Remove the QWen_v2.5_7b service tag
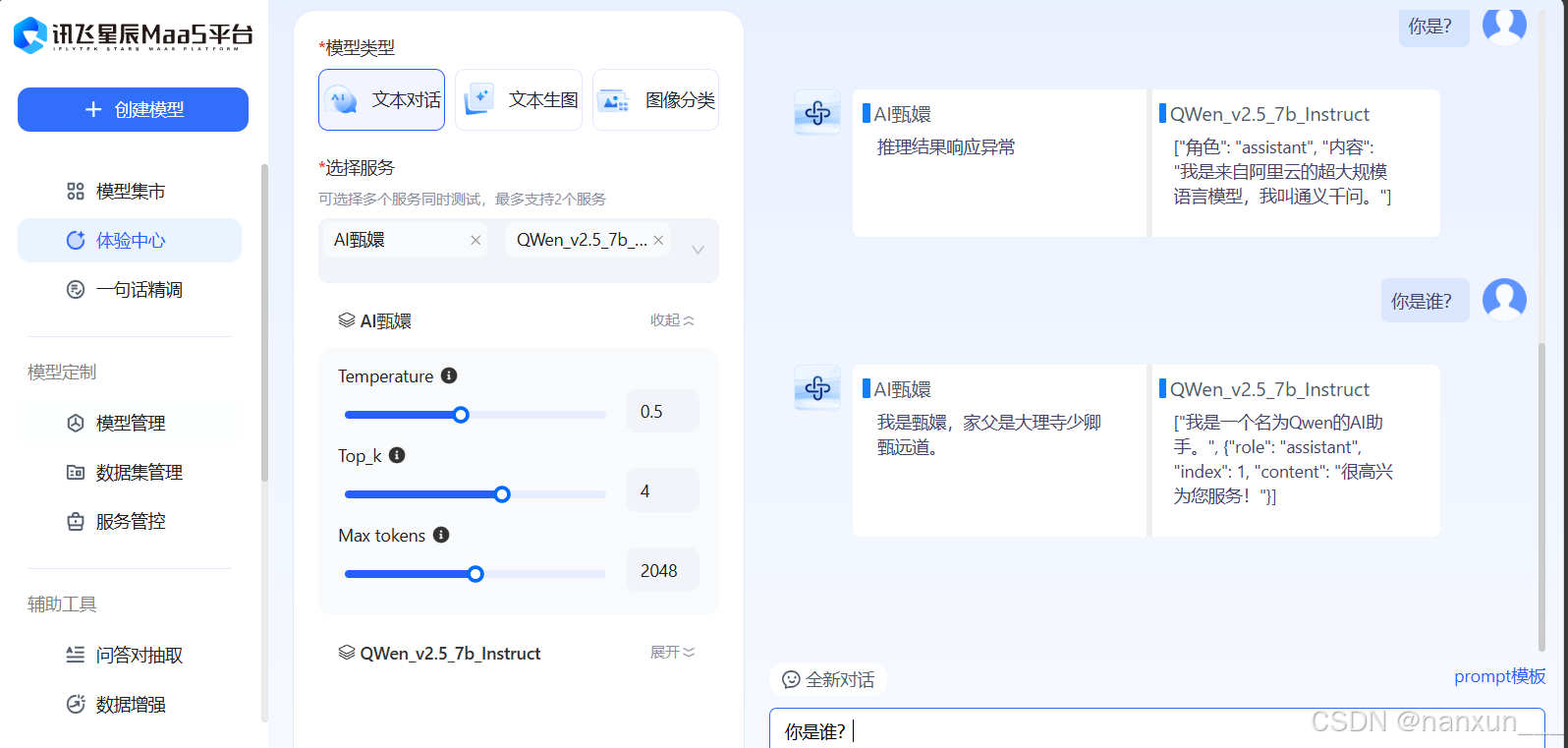The width and height of the screenshot is (1568, 748). coord(658,240)
